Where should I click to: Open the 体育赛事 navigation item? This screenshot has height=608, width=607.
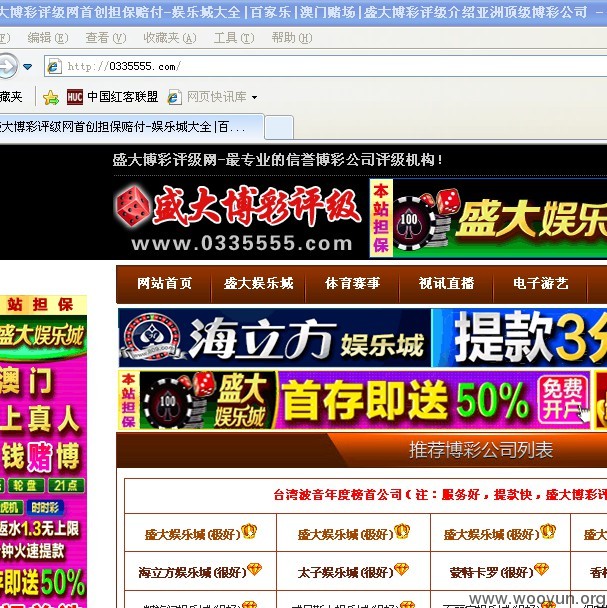click(x=352, y=283)
